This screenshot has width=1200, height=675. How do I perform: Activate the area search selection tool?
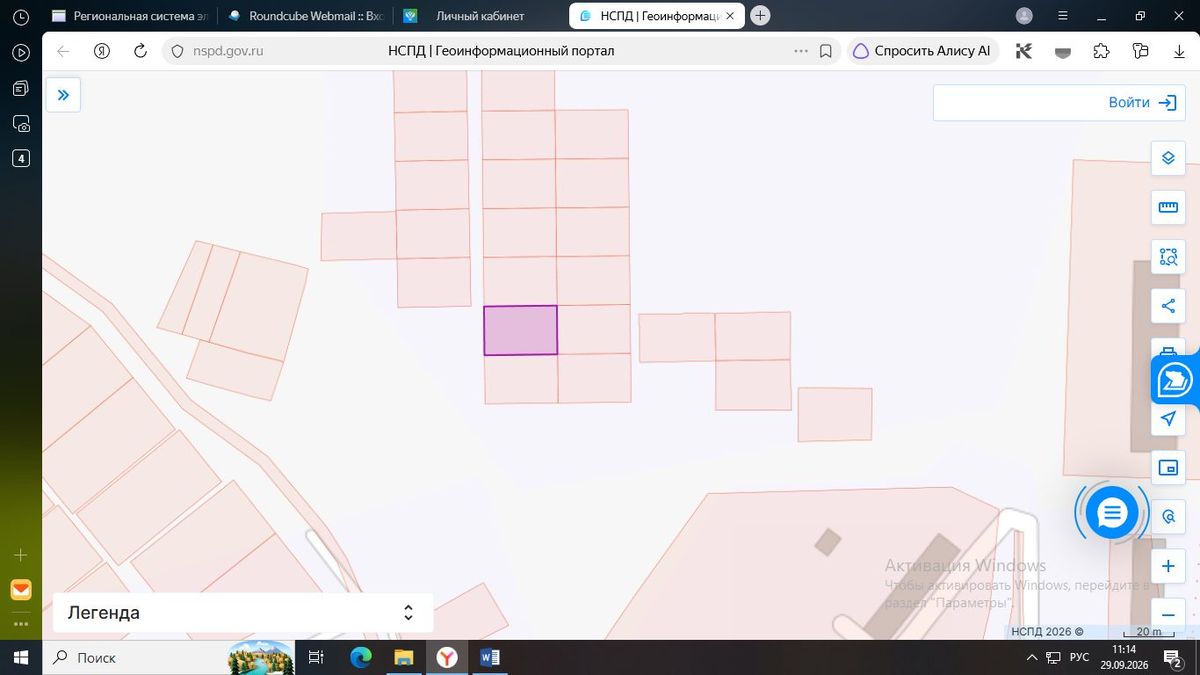click(x=1168, y=257)
